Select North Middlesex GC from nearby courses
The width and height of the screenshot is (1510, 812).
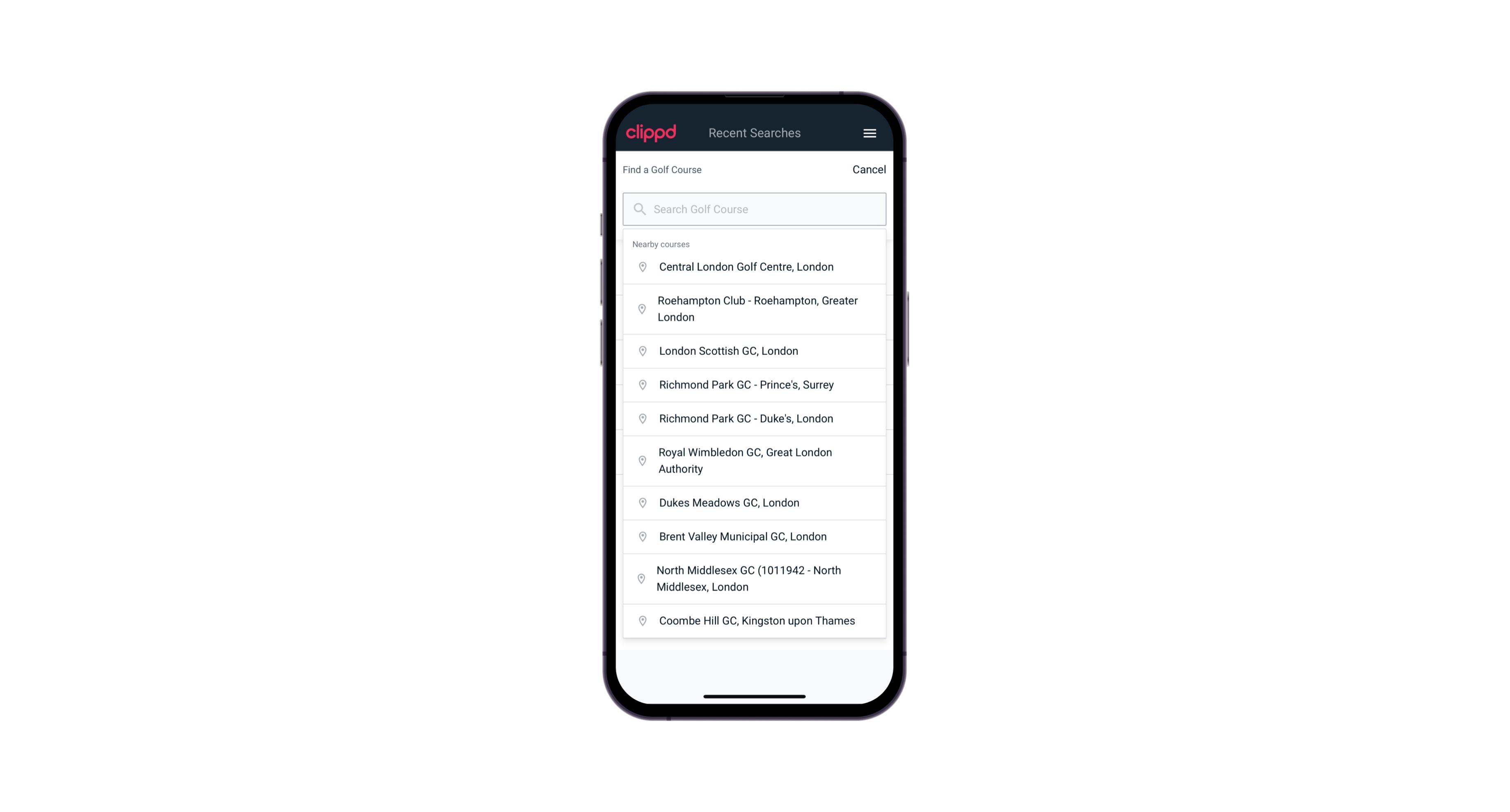click(x=754, y=578)
